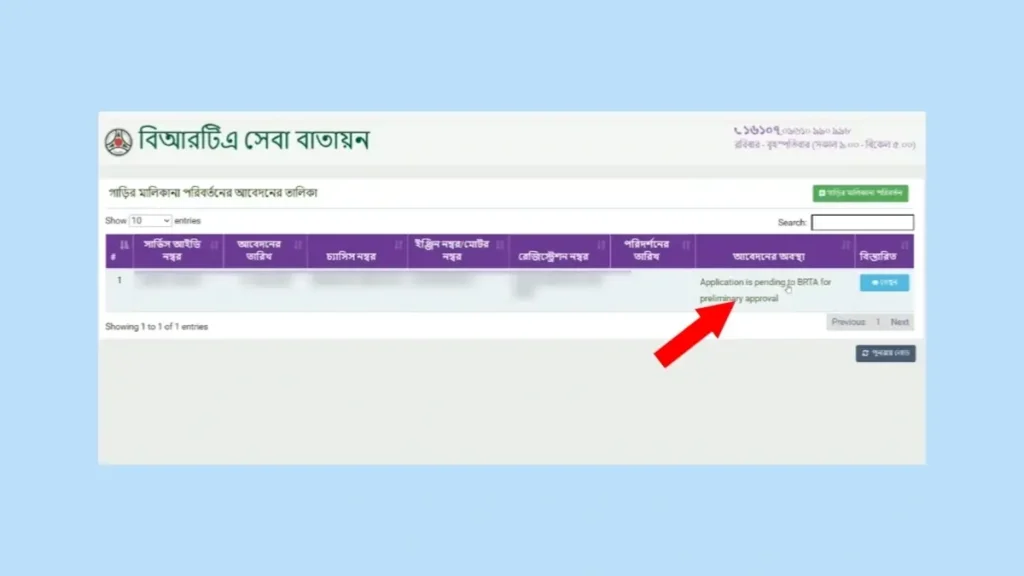Sort by ইঞ্জিন নম্বর/মোটর নম্বর column
This screenshot has width=1024, height=576.
(458, 251)
